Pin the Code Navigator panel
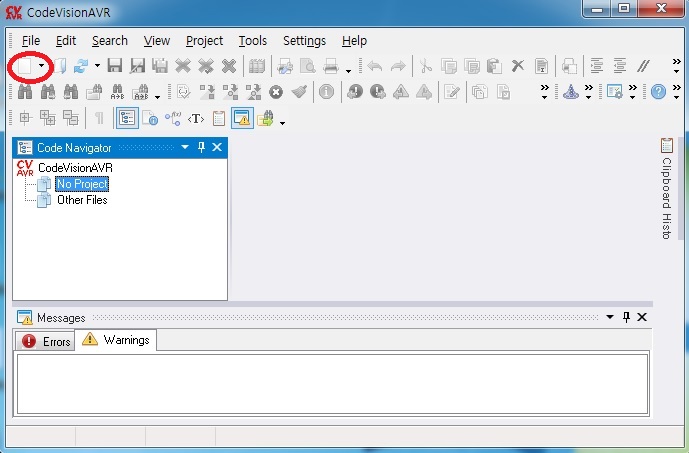Screen dimensions: 689x453 tap(201, 147)
